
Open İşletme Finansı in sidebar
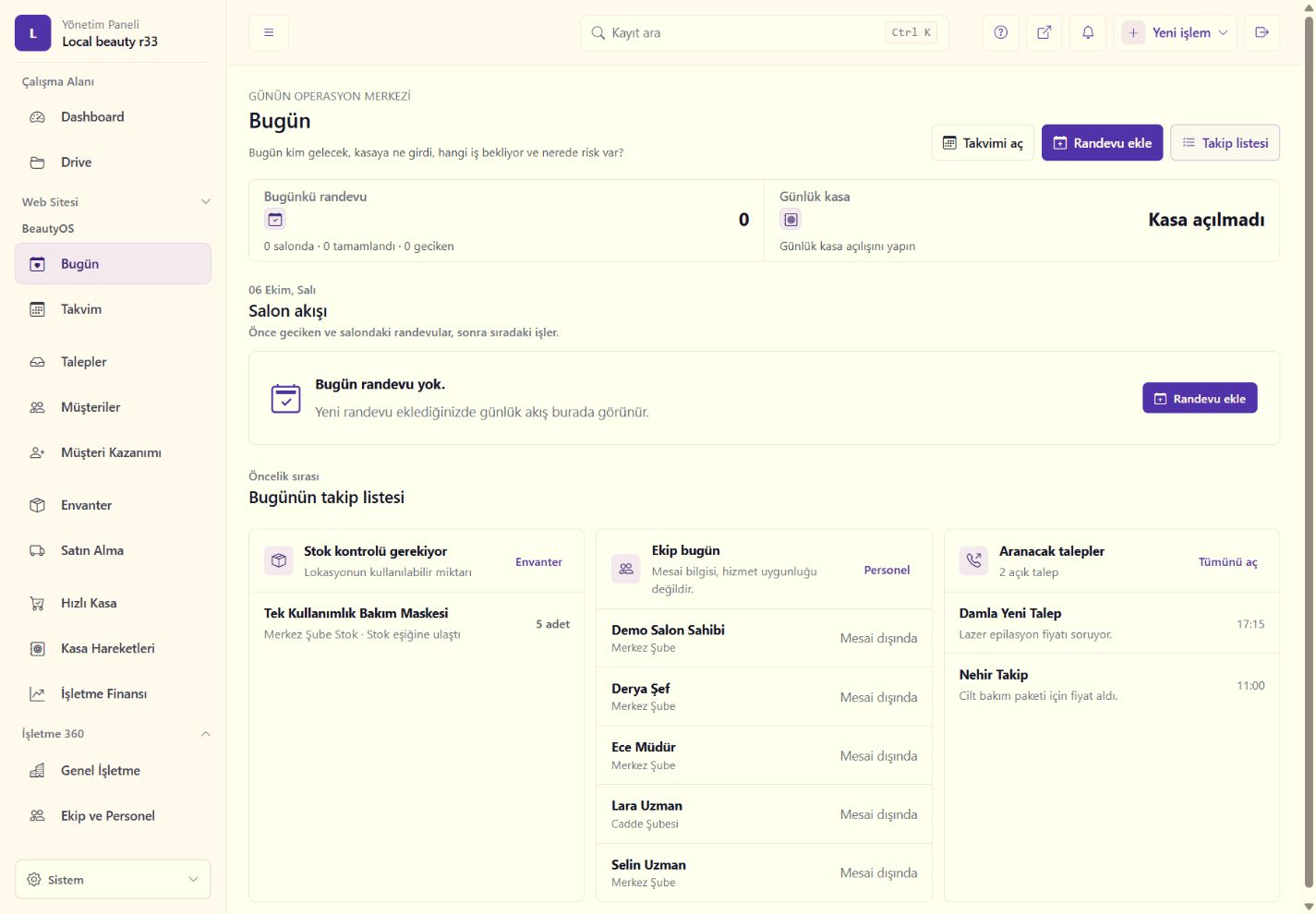point(113,693)
